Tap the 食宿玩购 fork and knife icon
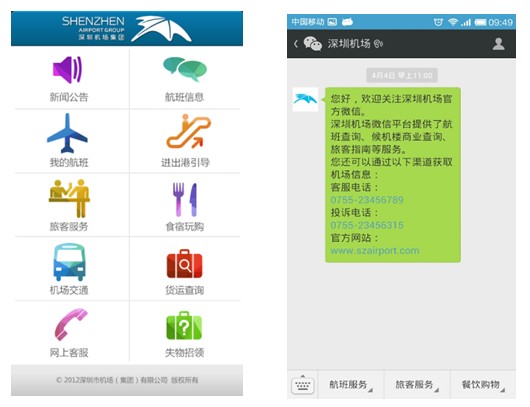The width and height of the screenshot is (530, 407). point(185,200)
